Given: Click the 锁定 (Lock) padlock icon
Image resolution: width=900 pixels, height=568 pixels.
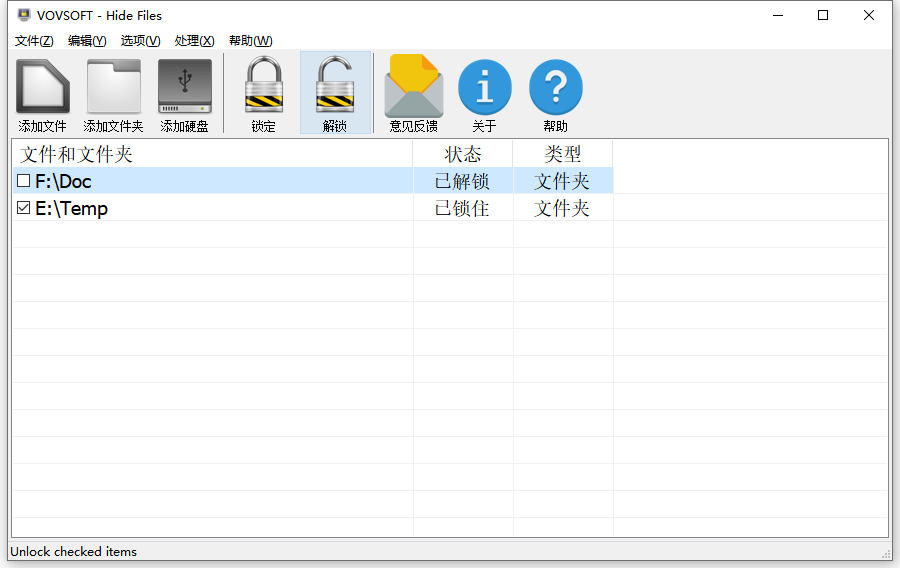Looking at the screenshot, I should click(264, 84).
